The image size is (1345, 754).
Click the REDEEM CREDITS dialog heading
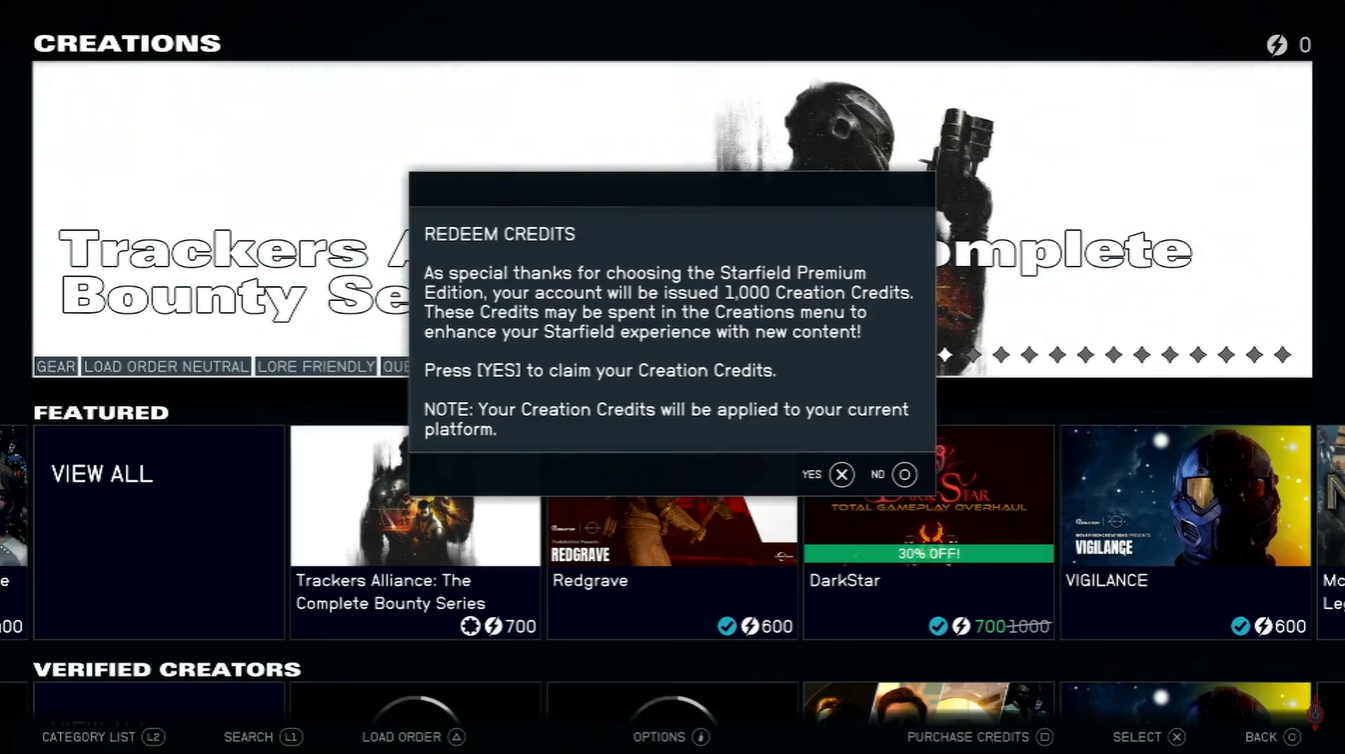pyautogui.click(x=500, y=234)
